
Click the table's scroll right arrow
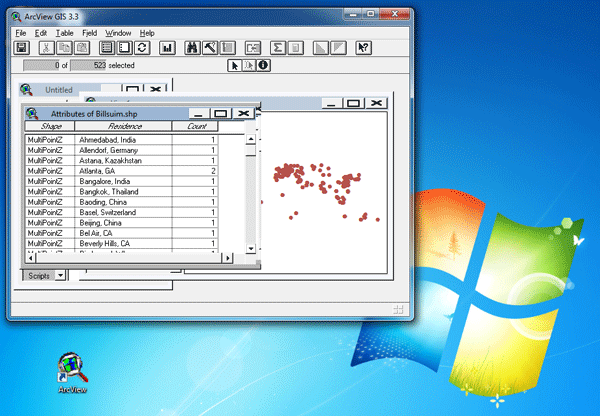(228, 258)
